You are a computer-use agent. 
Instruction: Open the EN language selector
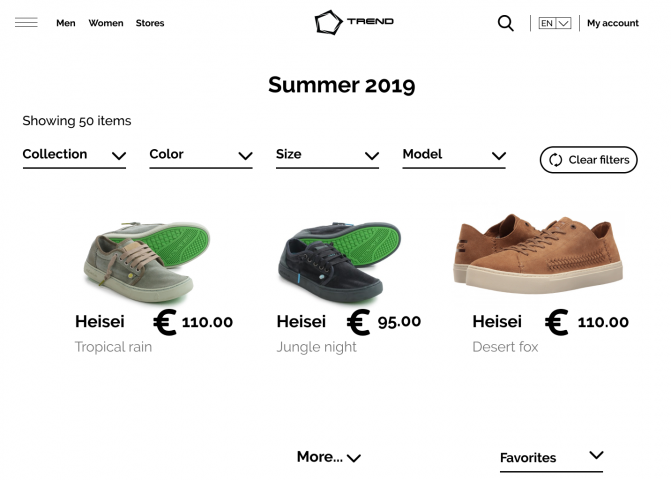pos(555,23)
